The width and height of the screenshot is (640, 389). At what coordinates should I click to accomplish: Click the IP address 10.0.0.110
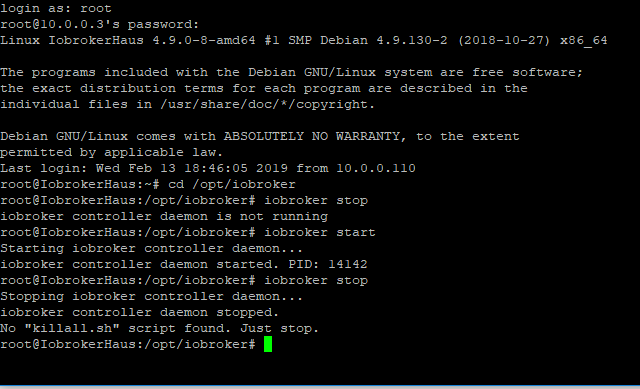[x=376, y=168]
